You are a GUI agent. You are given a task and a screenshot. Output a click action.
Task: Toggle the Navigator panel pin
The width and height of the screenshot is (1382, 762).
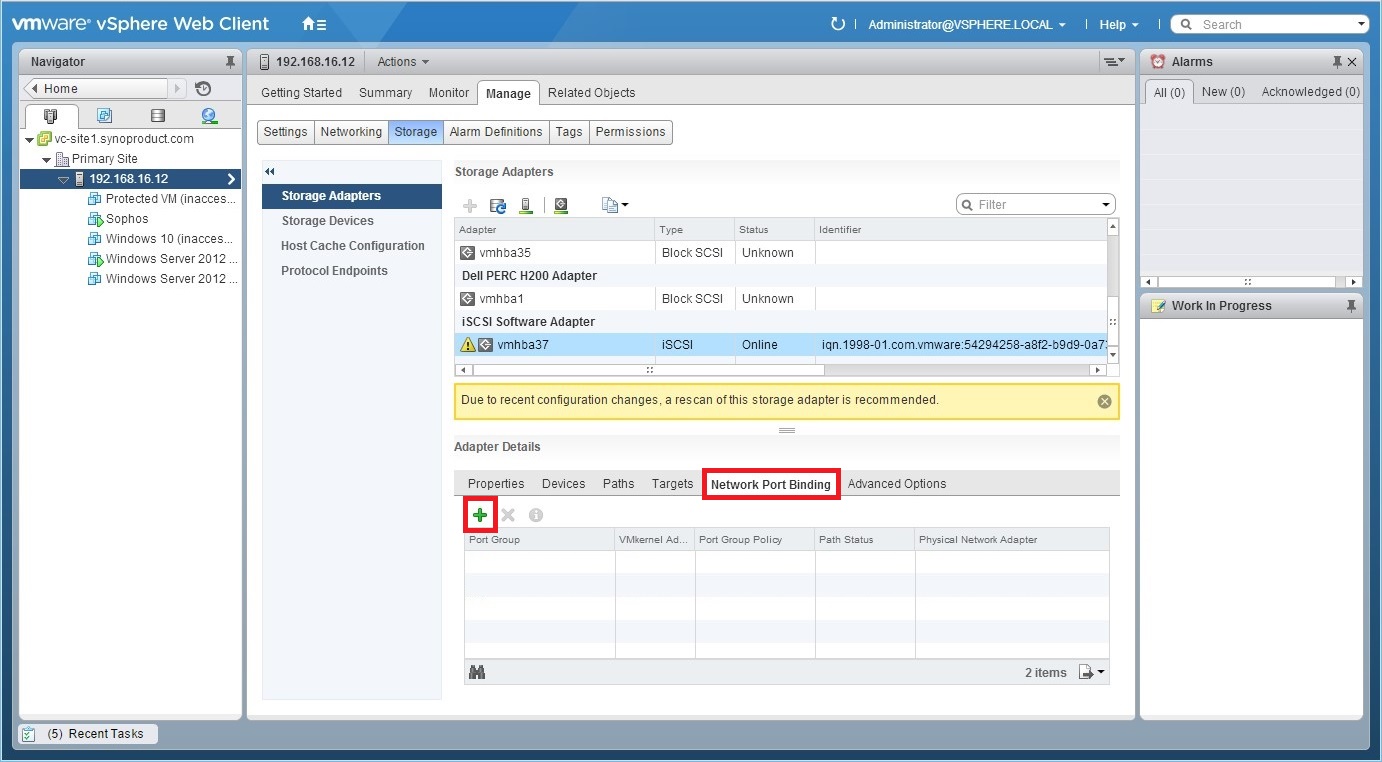230,61
